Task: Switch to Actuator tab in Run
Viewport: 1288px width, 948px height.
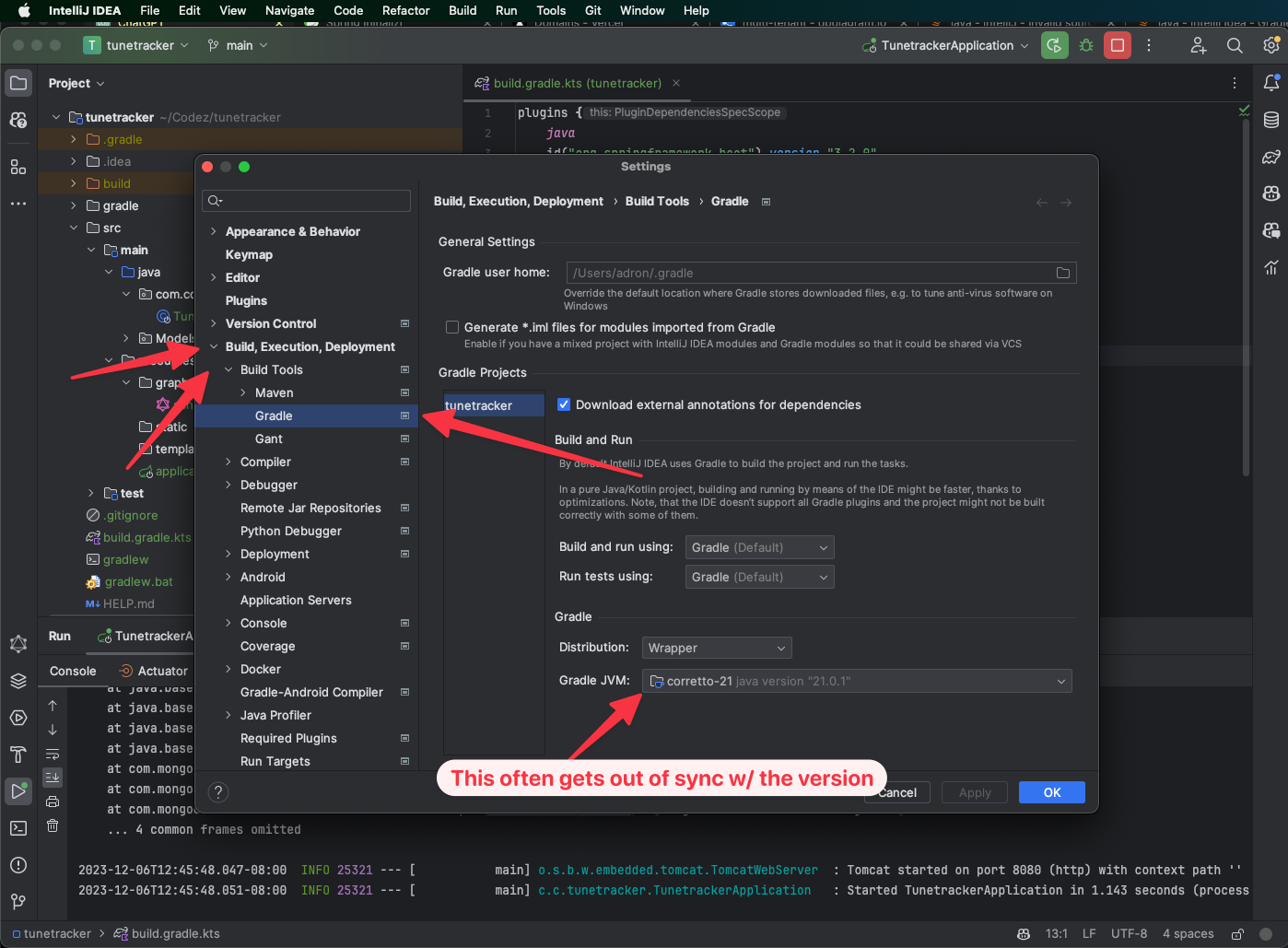Action: tap(154, 671)
